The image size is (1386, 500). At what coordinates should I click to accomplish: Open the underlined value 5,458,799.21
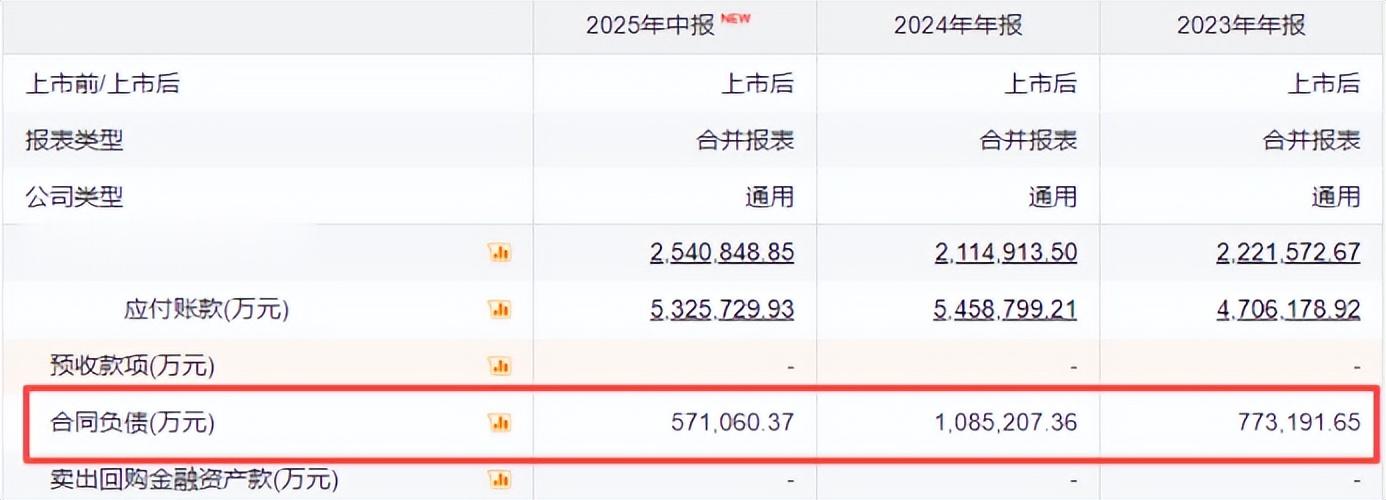tap(1005, 309)
